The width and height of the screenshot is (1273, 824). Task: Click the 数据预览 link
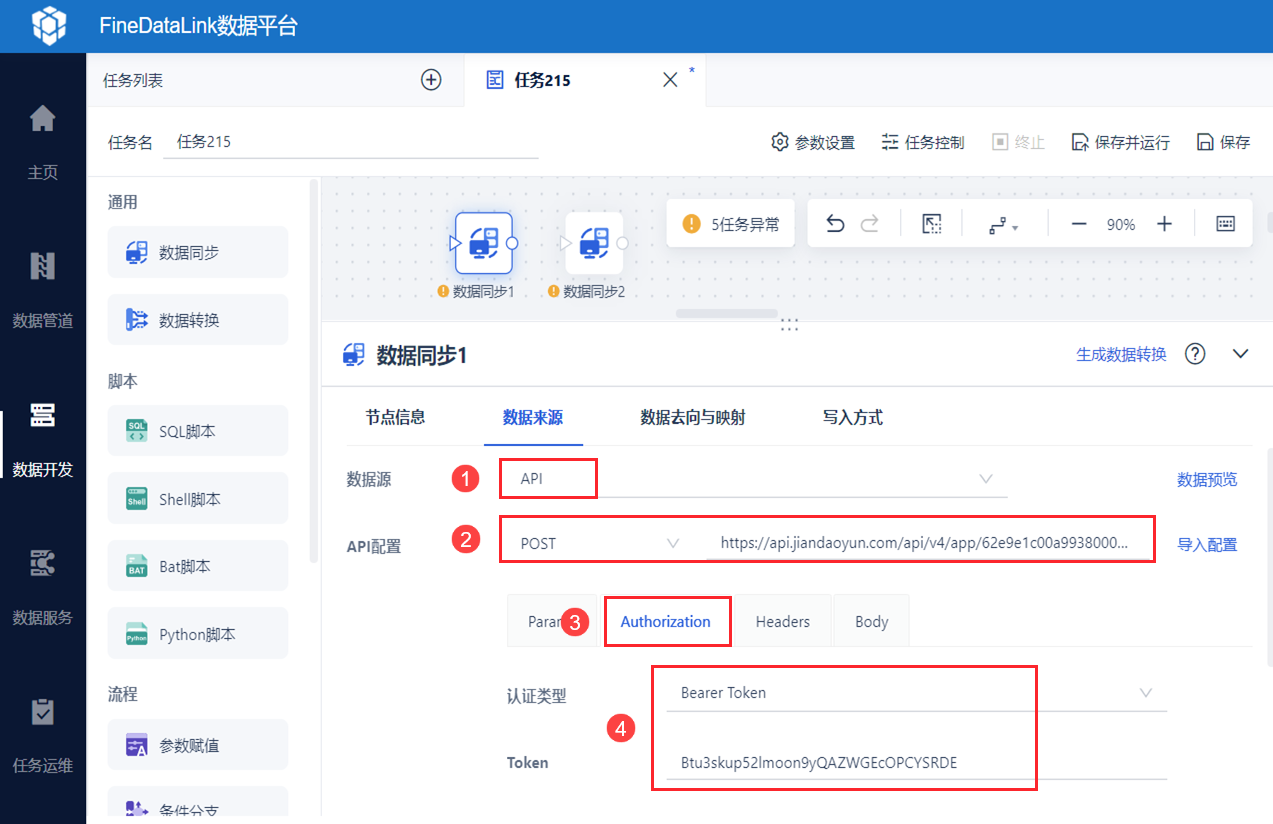[x=1207, y=479]
